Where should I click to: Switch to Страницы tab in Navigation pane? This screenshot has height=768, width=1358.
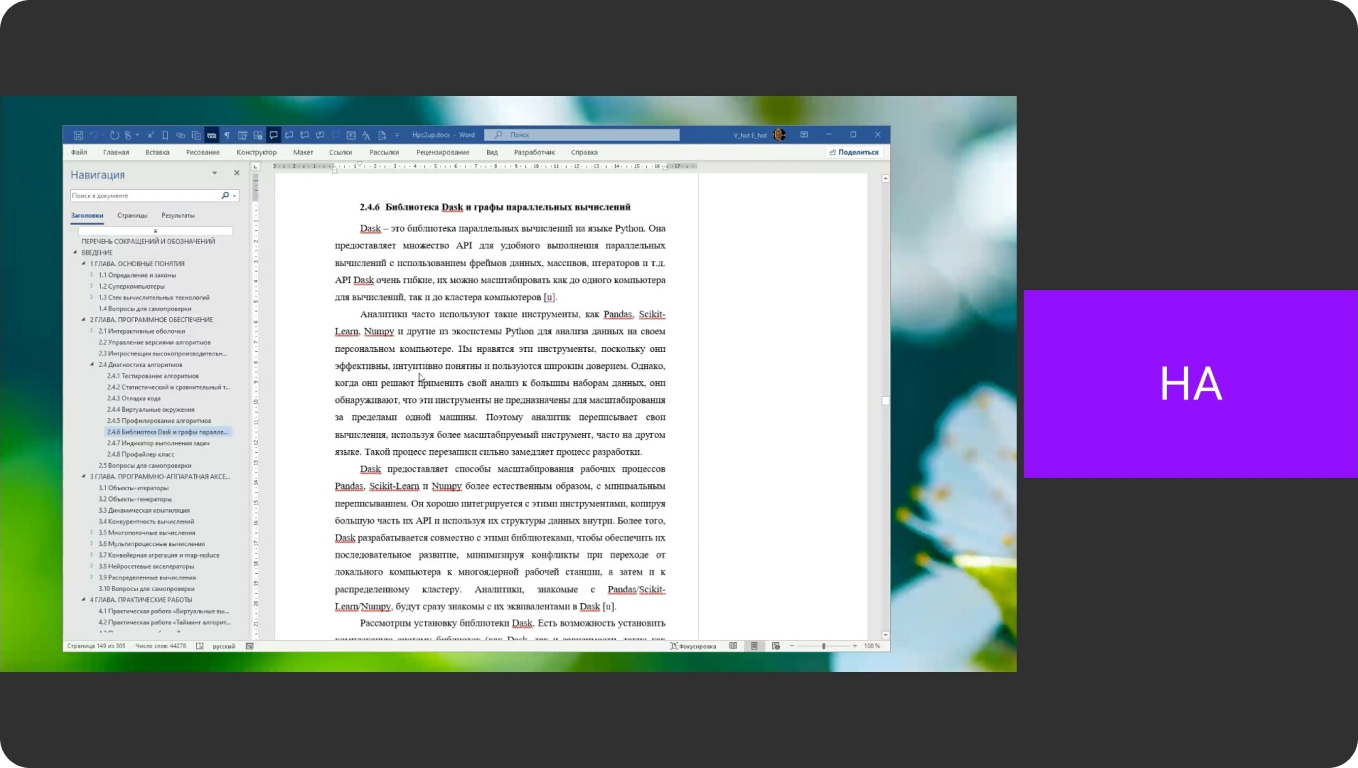pyautogui.click(x=132, y=215)
